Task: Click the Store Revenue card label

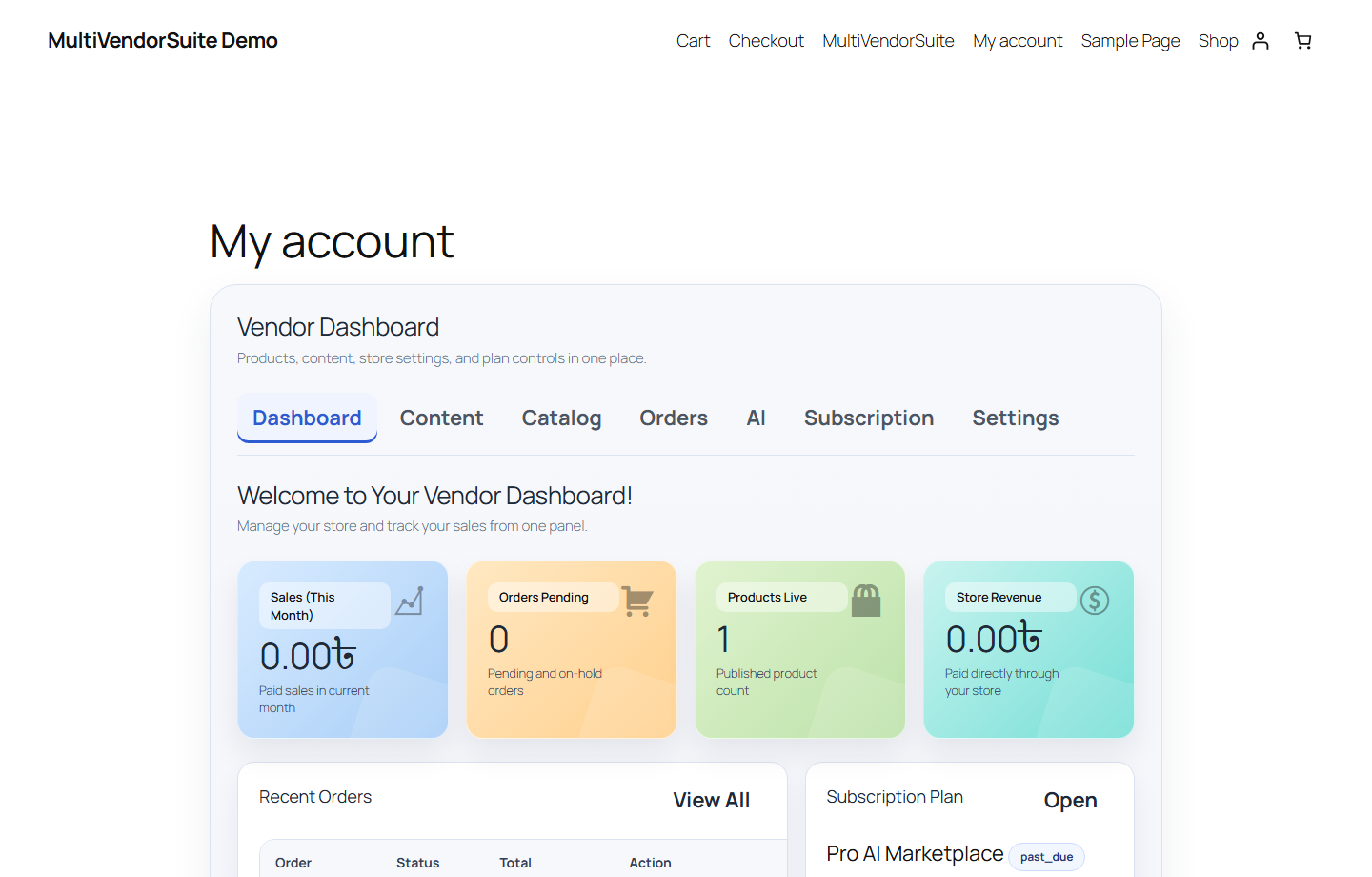Action: click(x=1011, y=597)
